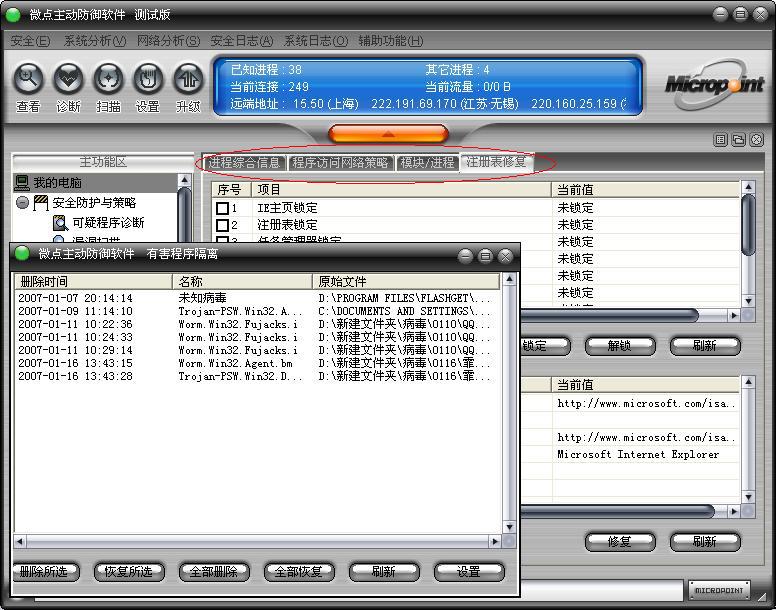Select the 未知病毒 quarantine entry
This screenshot has height=610, width=776.
tap(256, 298)
